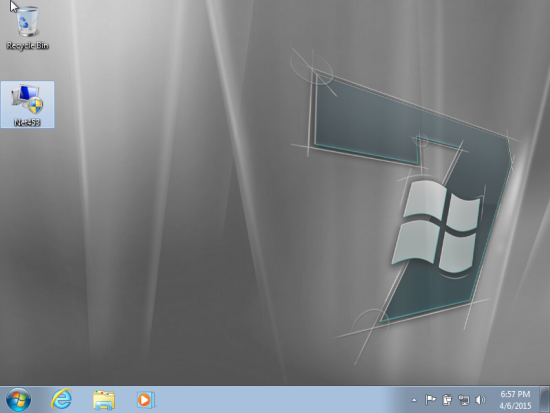Click the Windows flag logo on wallpaper

[x=437, y=227]
